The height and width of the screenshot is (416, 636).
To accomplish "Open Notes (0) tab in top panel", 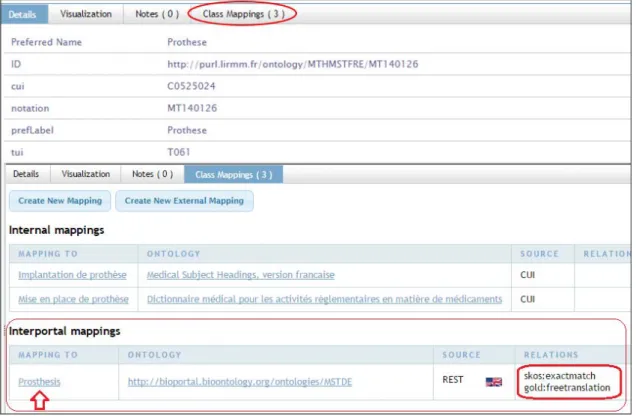I will click(157, 14).
